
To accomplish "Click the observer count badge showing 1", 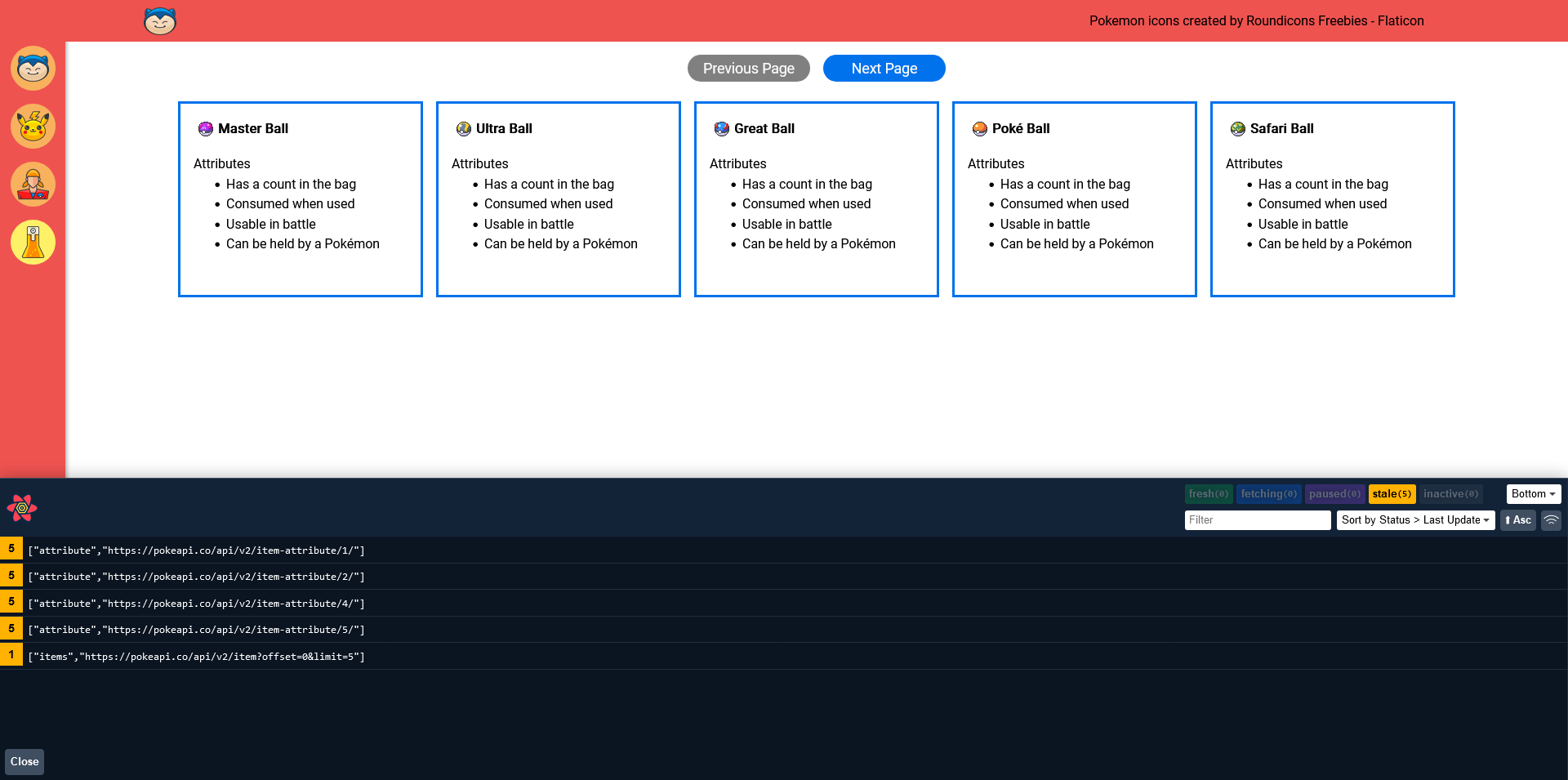I will [11, 655].
